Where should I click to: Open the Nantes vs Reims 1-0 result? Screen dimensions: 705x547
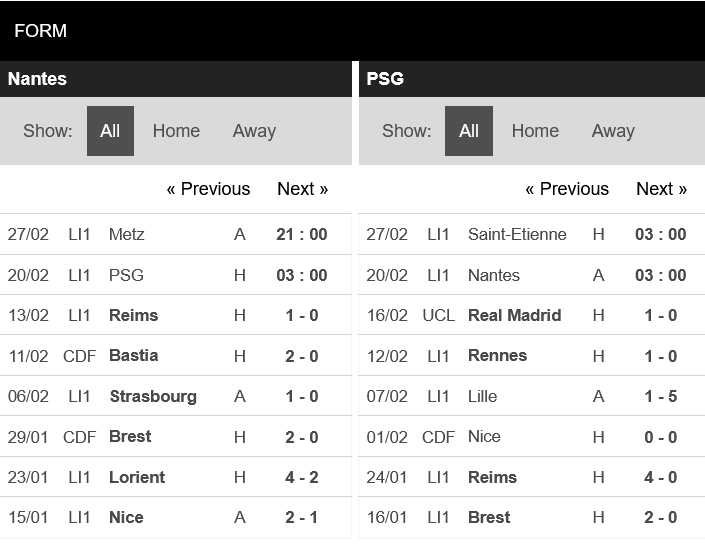click(x=176, y=315)
